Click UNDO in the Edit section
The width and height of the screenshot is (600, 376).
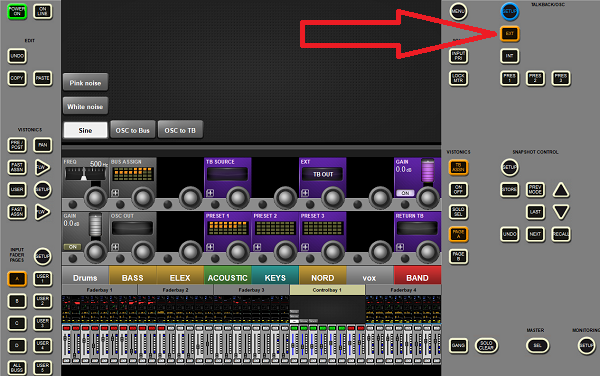[17, 56]
